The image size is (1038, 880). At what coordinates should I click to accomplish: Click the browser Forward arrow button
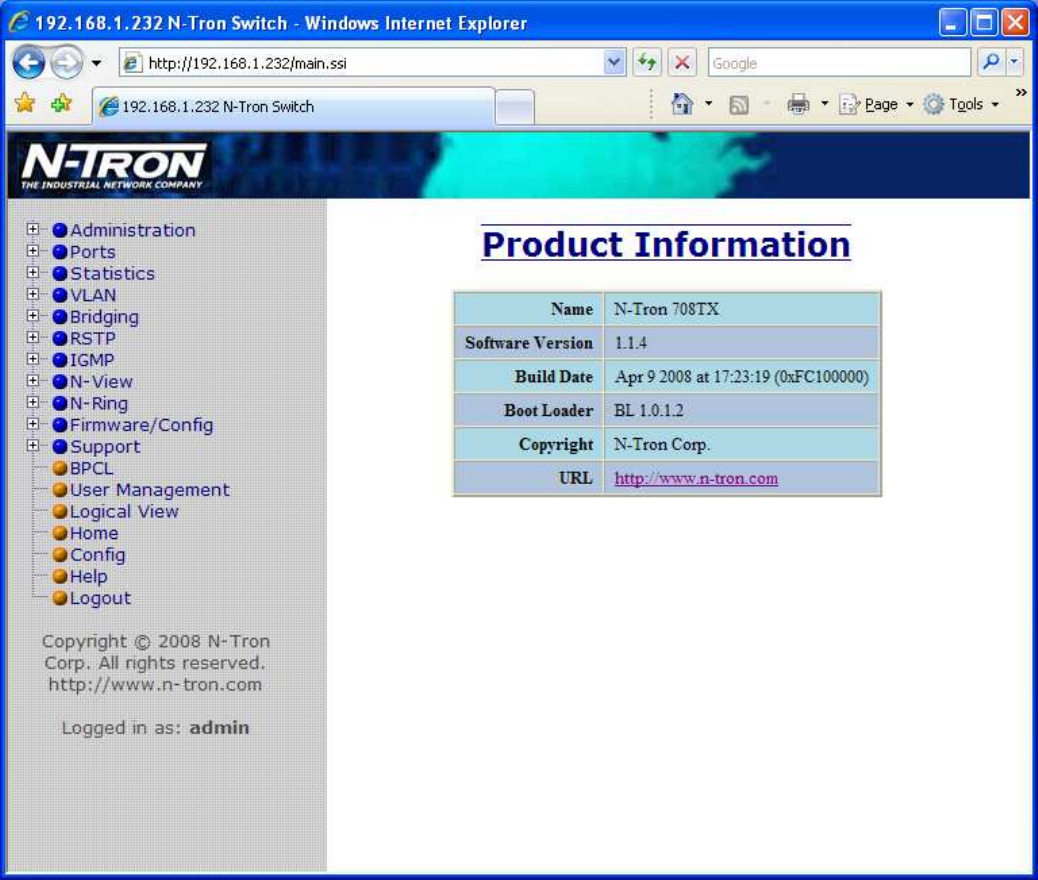coord(67,63)
